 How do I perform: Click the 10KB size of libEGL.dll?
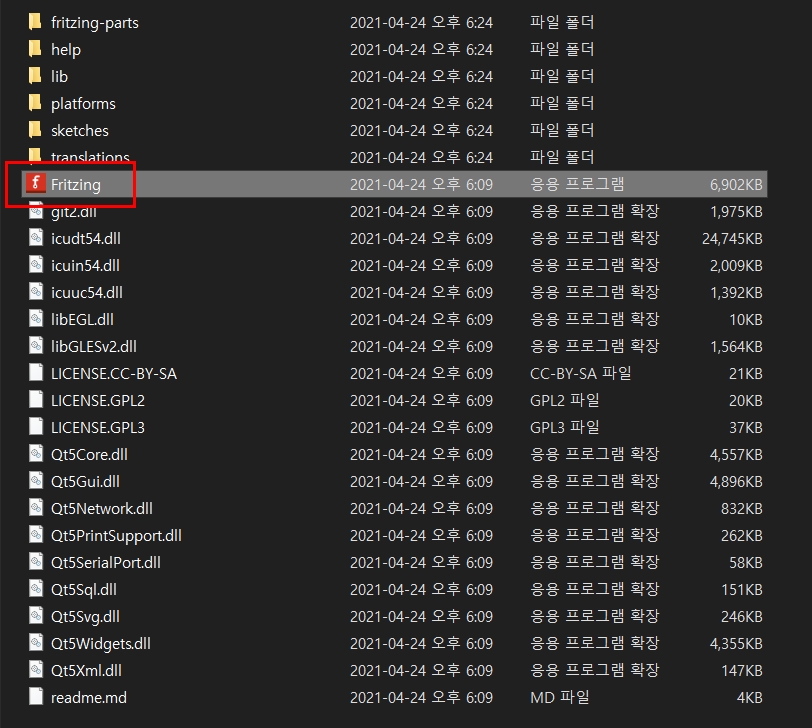pos(746,319)
